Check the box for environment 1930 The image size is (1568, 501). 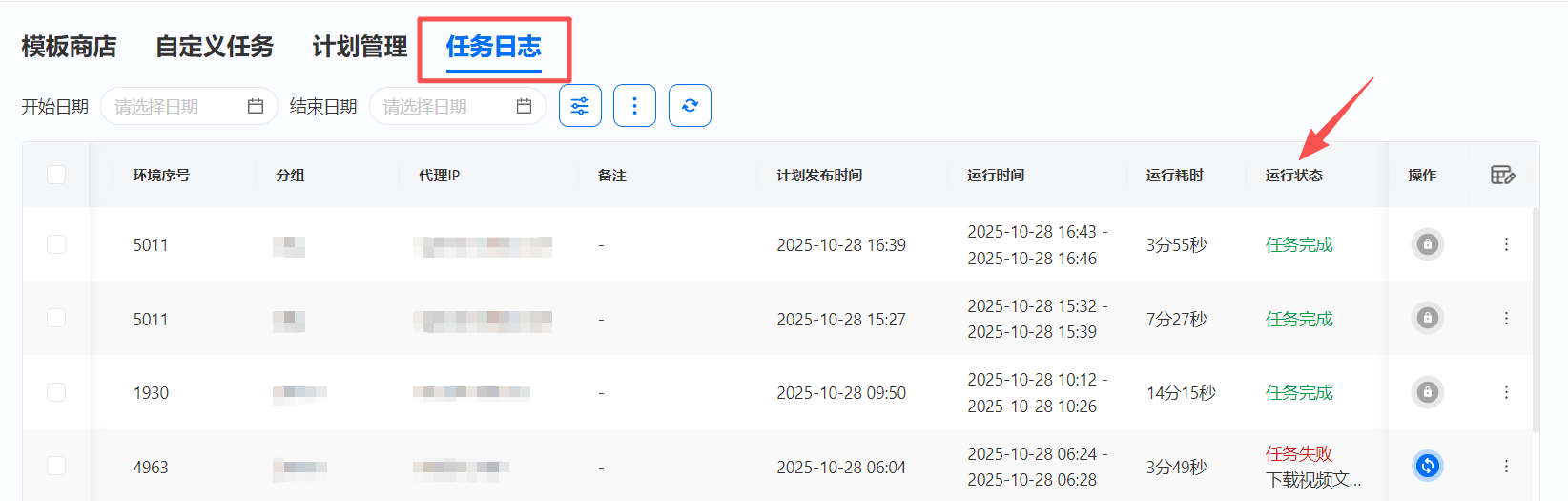click(56, 392)
